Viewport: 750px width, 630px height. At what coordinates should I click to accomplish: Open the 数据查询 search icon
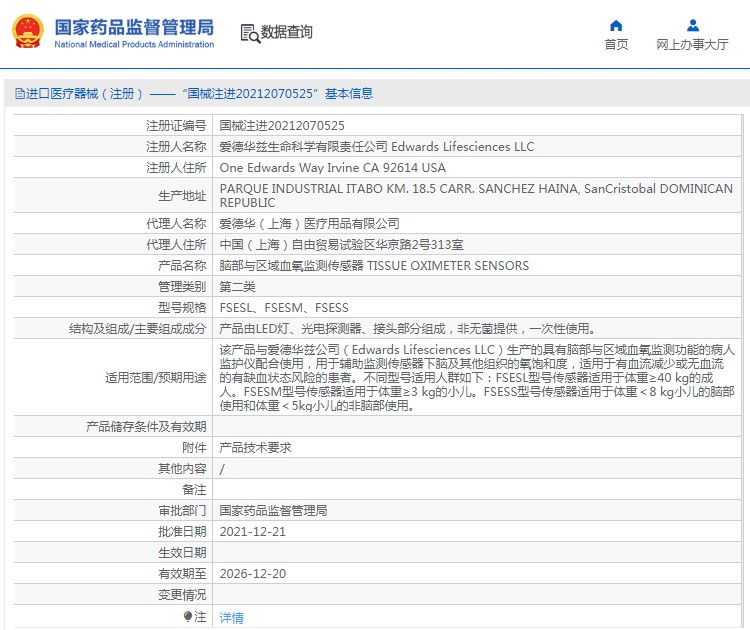coord(250,33)
